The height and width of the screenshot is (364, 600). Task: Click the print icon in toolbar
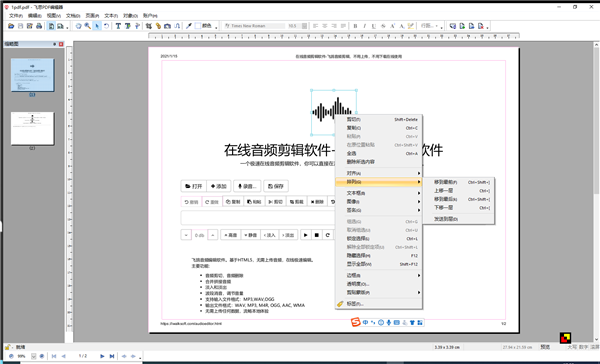tap(39, 26)
